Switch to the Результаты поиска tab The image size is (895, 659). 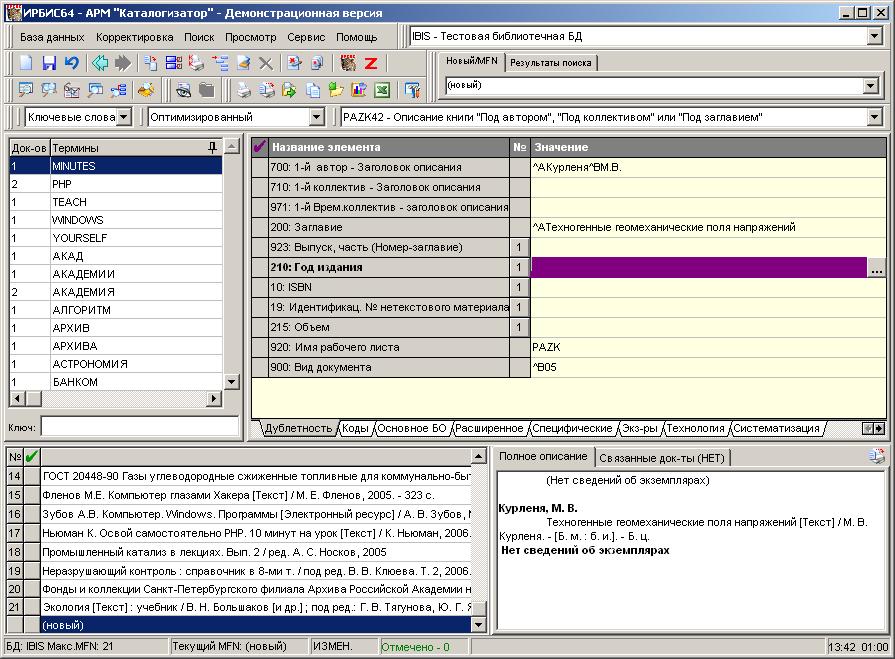pyautogui.click(x=550, y=62)
